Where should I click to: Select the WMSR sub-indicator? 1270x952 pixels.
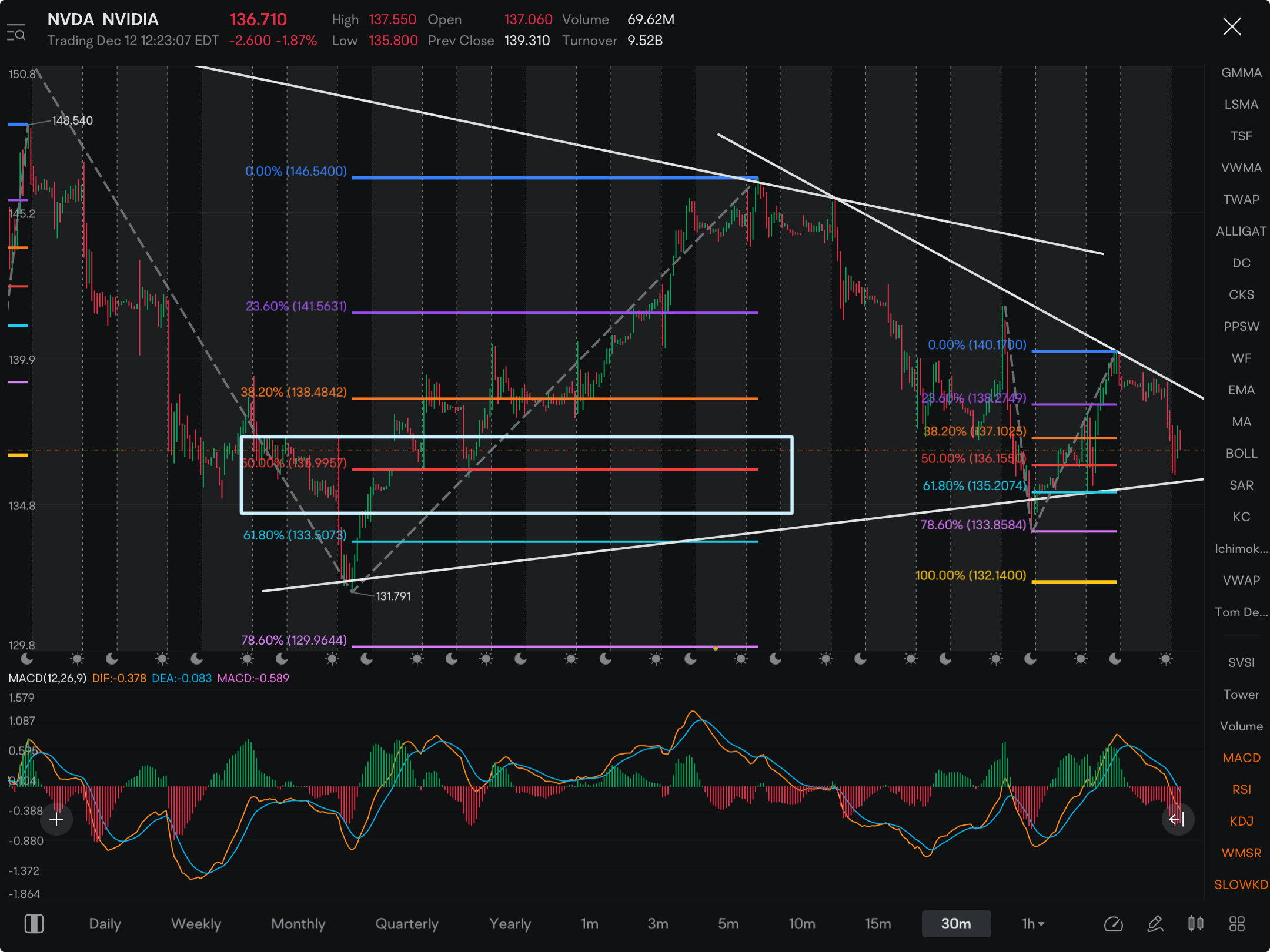(1241, 853)
